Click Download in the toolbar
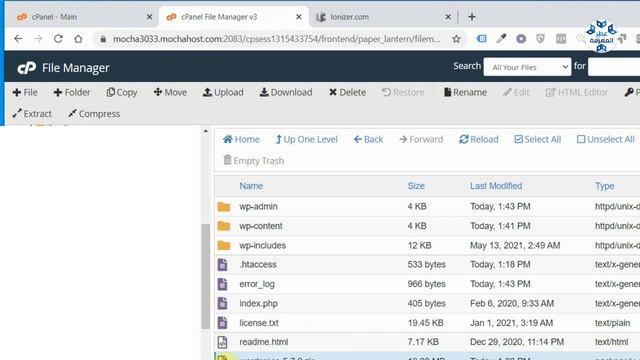This screenshot has height=360, width=640. (286, 92)
